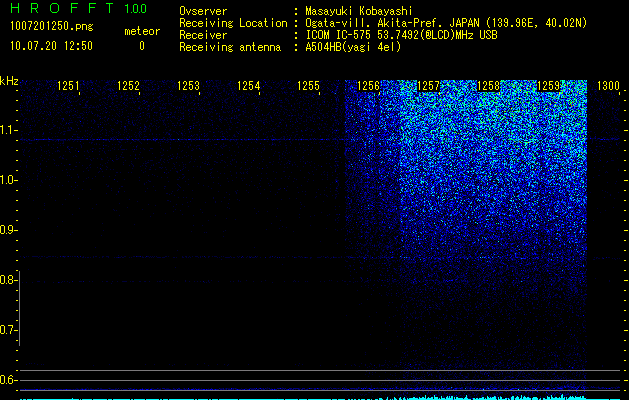629x400 pixels.
Task: Click the 1255 time marker
Action: point(308,86)
